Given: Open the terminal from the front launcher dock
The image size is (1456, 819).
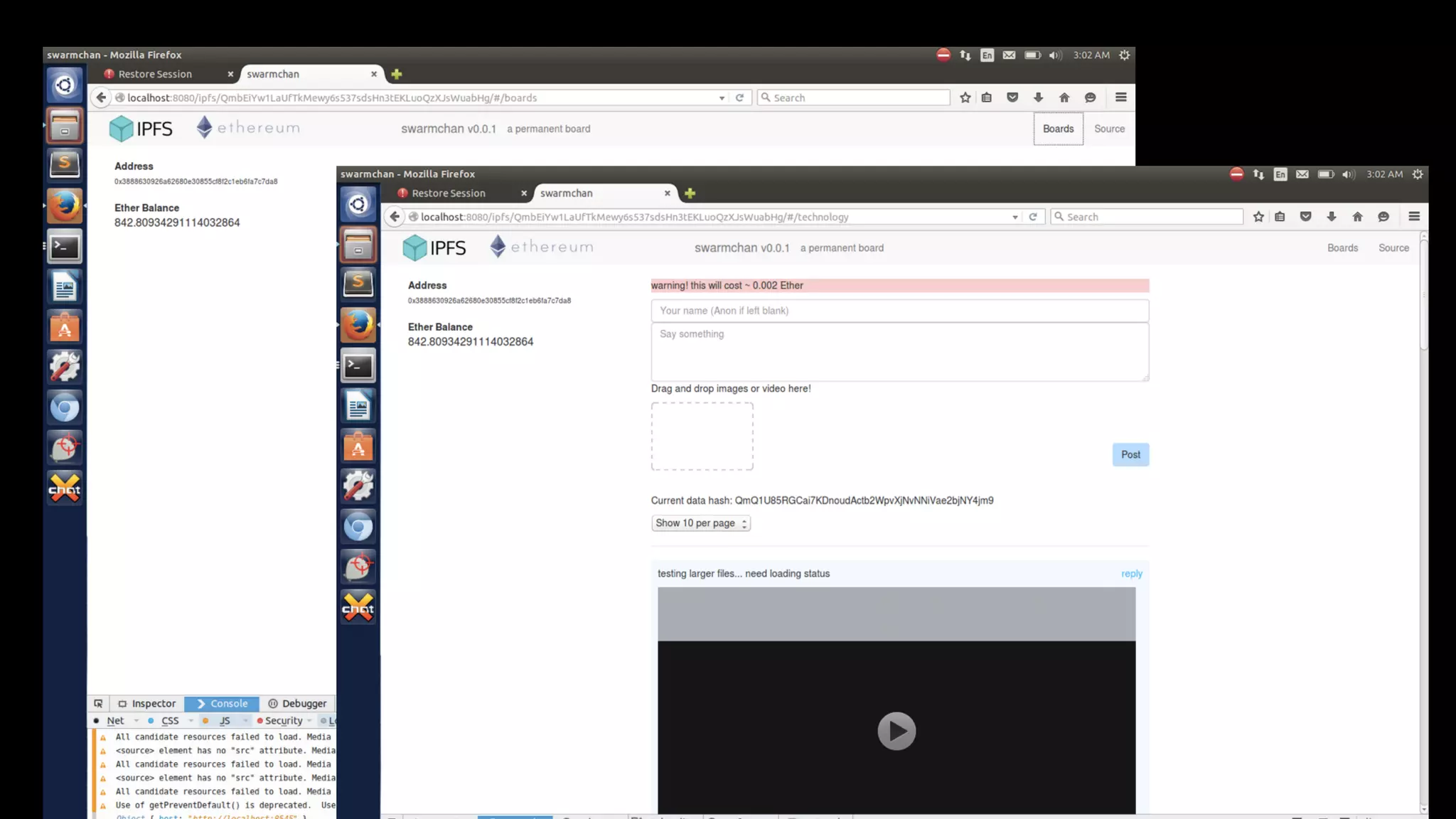Looking at the screenshot, I should 358,366.
